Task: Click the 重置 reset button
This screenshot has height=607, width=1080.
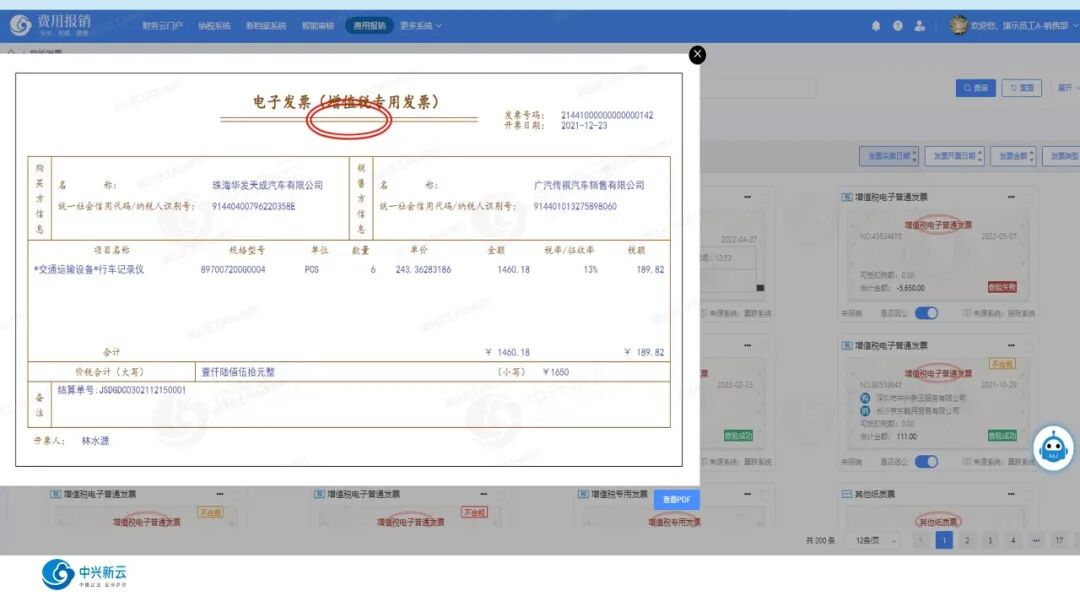Action: 1021,88
